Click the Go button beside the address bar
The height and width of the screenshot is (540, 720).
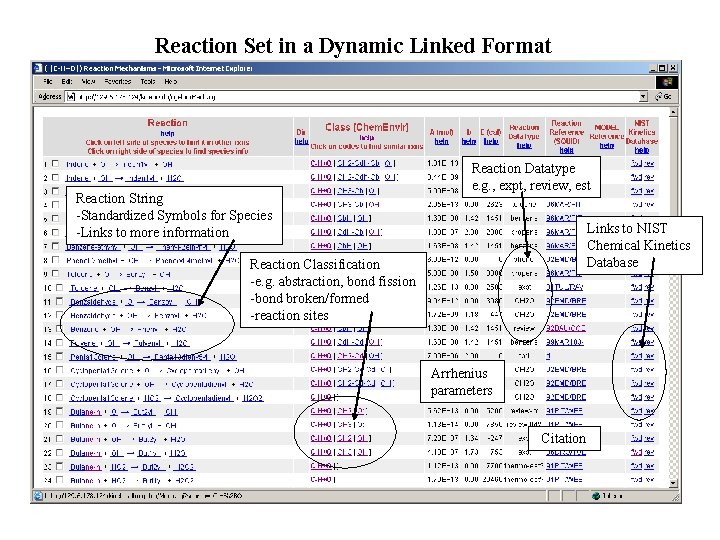pos(664,96)
